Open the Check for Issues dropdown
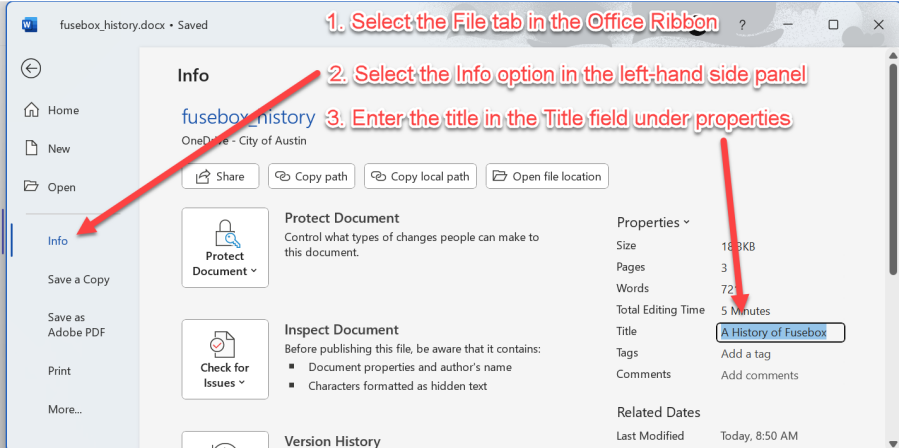The width and height of the screenshot is (899, 448). 225,359
